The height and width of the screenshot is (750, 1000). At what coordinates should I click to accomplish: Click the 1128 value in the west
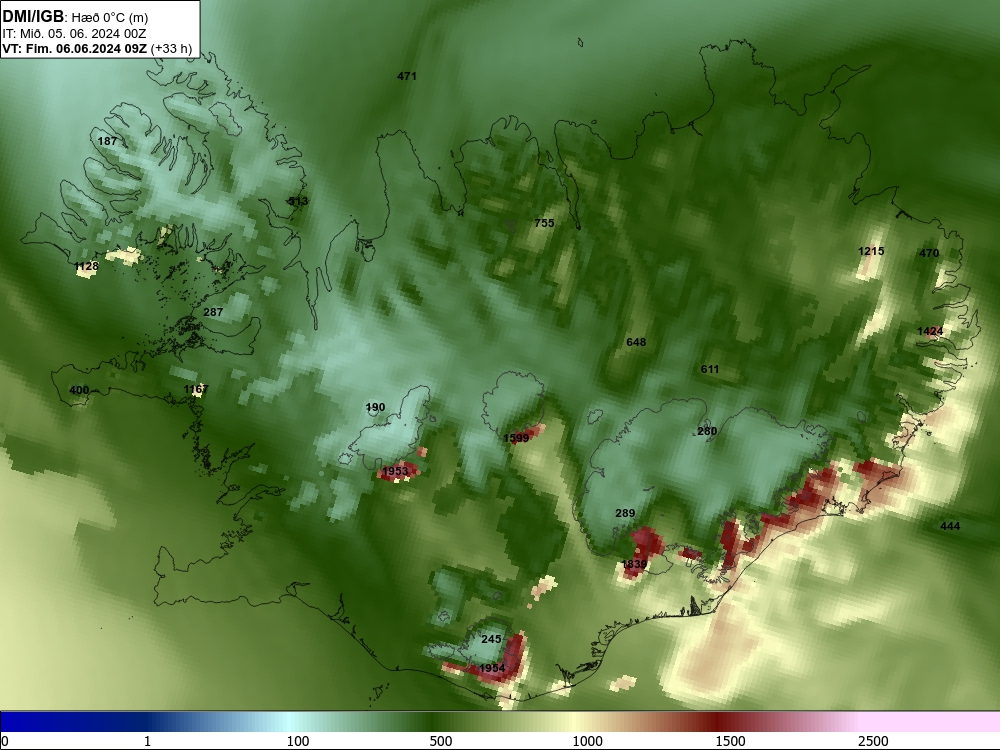(86, 266)
